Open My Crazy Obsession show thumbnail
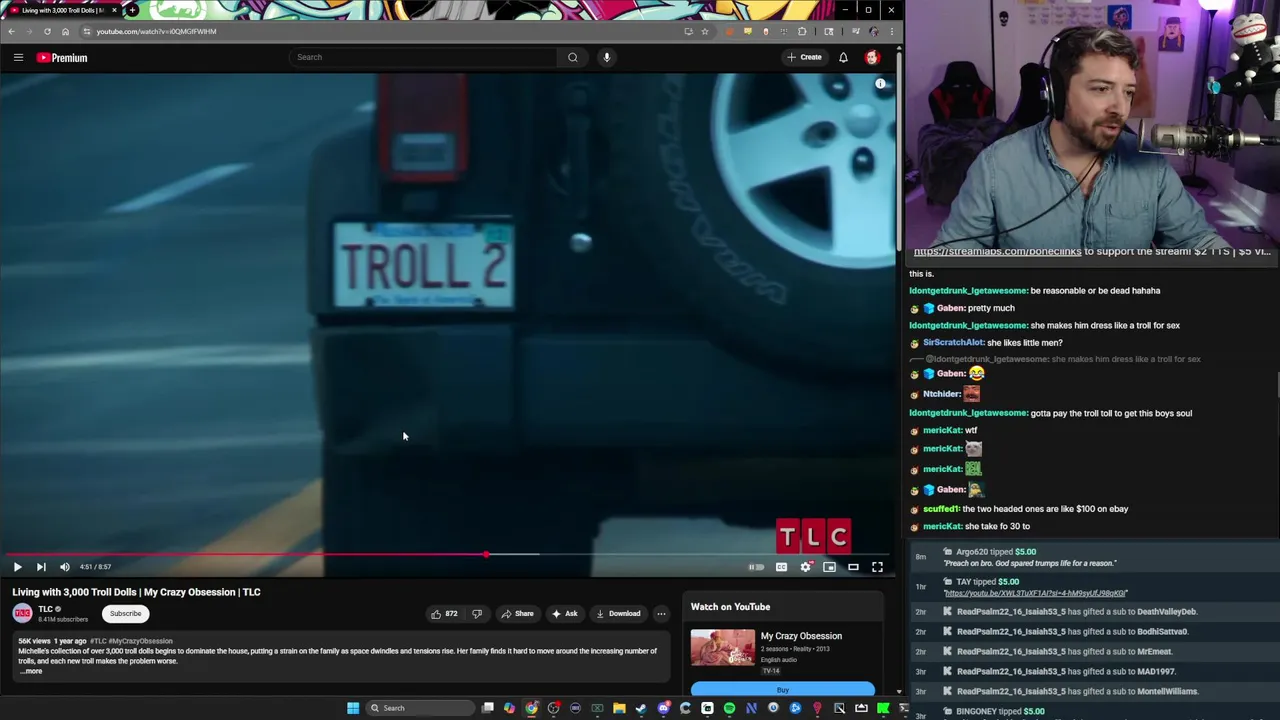 point(723,649)
